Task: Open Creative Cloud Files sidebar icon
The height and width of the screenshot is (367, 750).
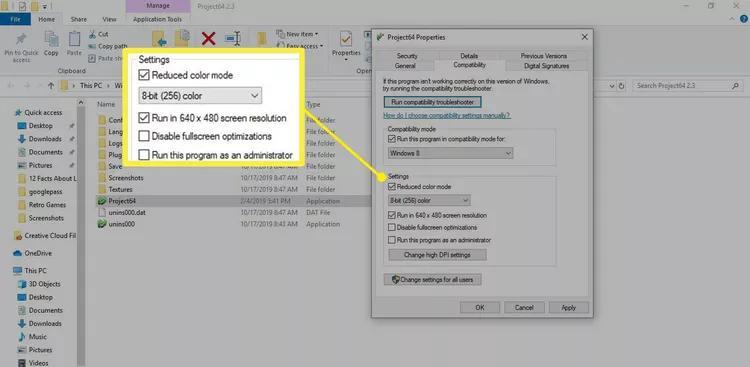Action: pyautogui.click(x=18, y=235)
